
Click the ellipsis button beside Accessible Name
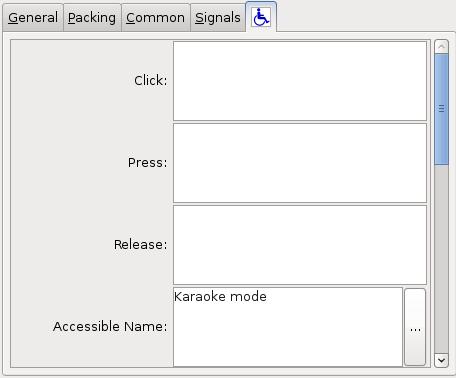[415, 327]
